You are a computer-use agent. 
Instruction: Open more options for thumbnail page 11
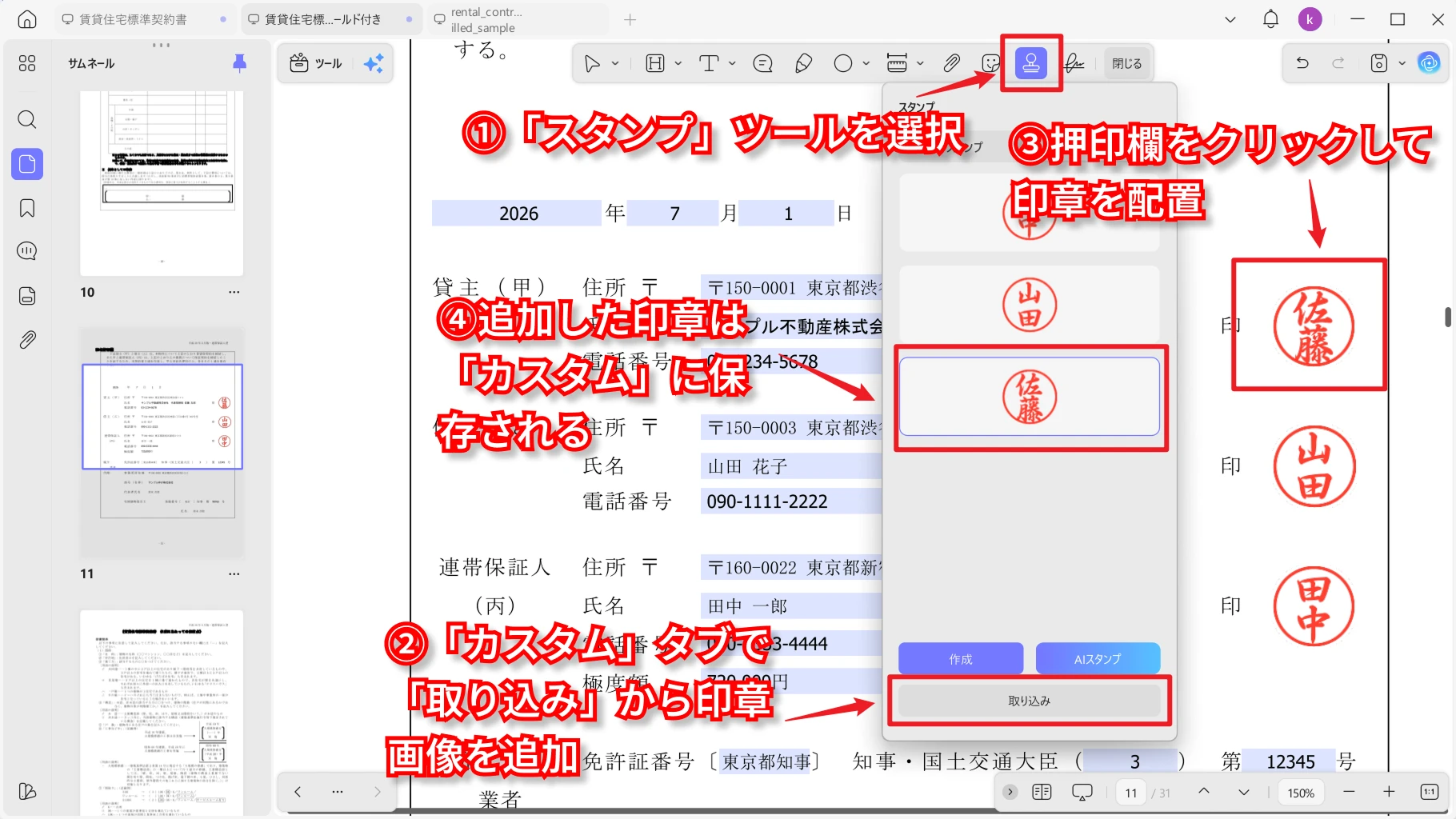(234, 573)
